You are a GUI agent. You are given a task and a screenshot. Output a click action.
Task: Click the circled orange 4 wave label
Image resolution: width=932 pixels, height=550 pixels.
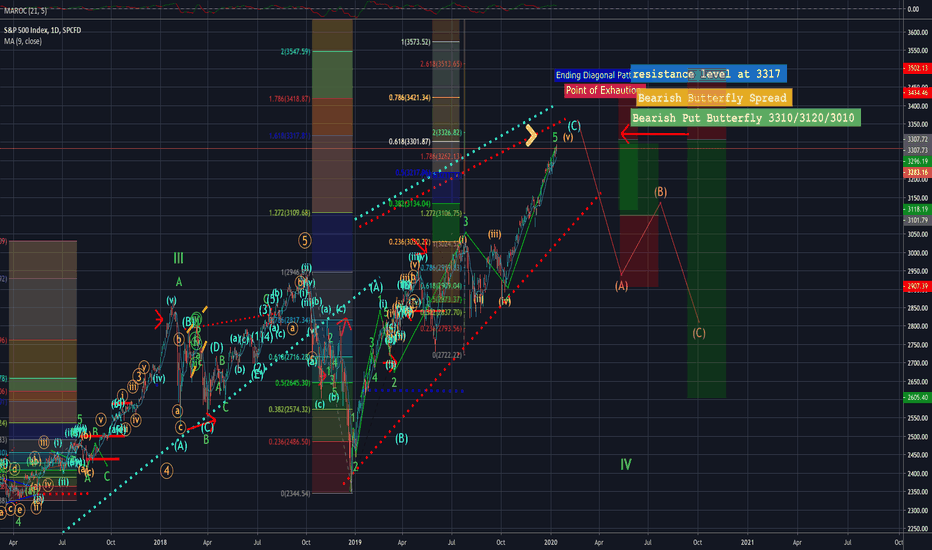tap(167, 471)
